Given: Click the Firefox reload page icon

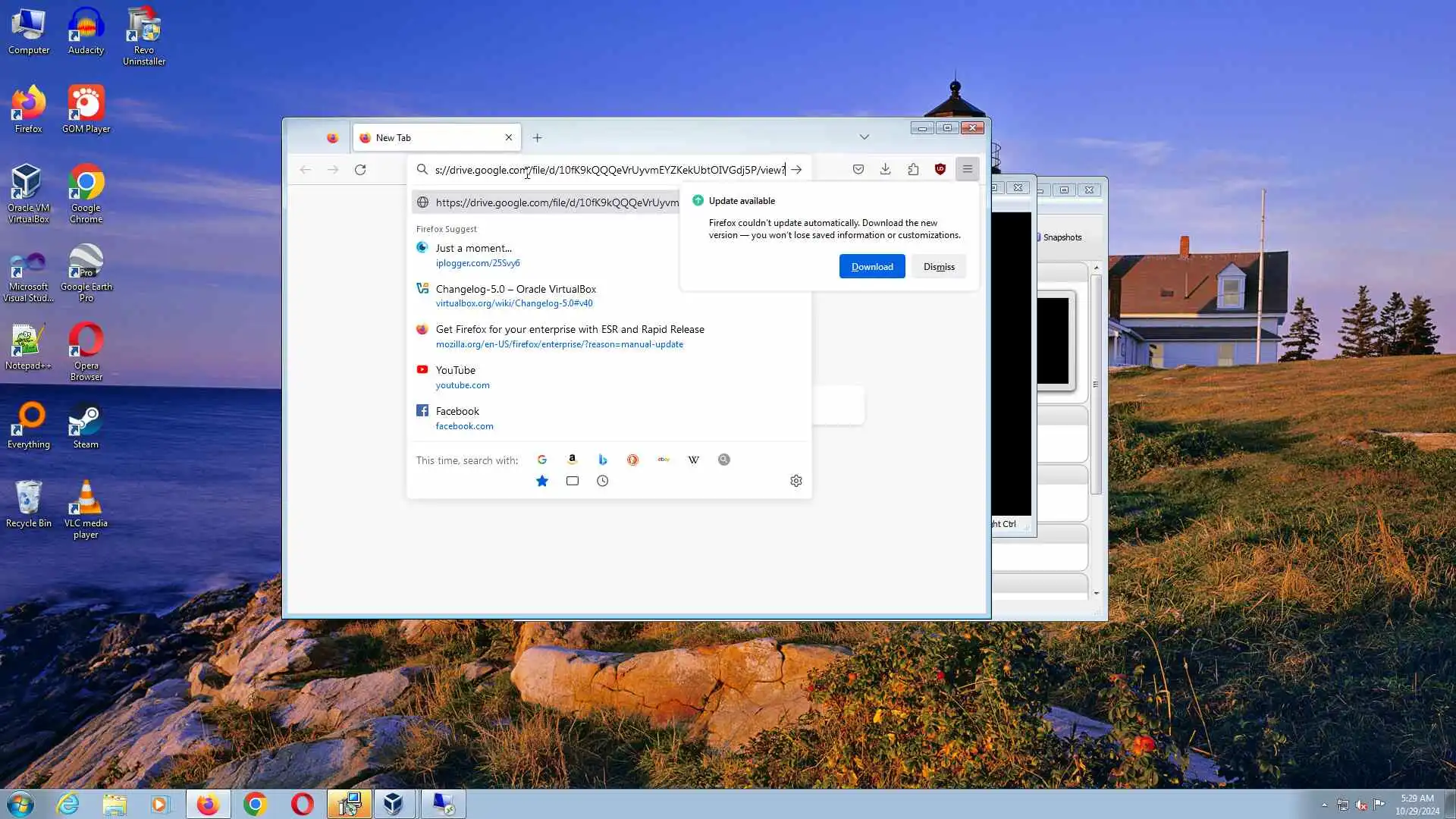Looking at the screenshot, I should coord(360,170).
